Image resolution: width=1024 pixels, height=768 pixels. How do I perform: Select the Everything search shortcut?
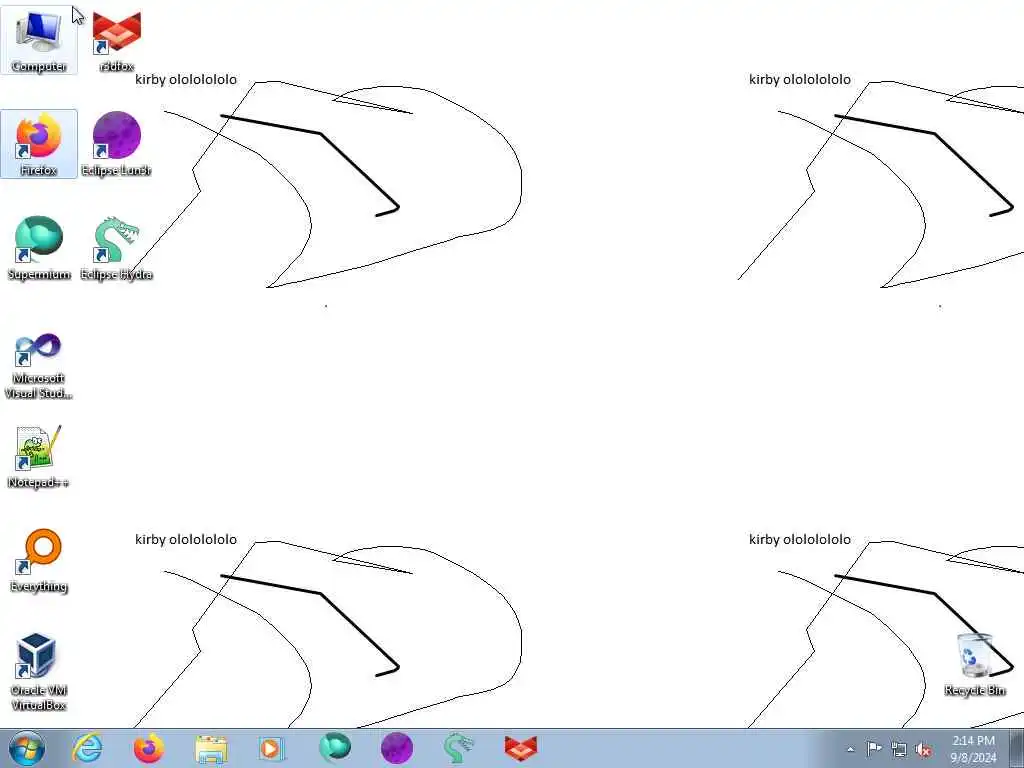pos(39,560)
